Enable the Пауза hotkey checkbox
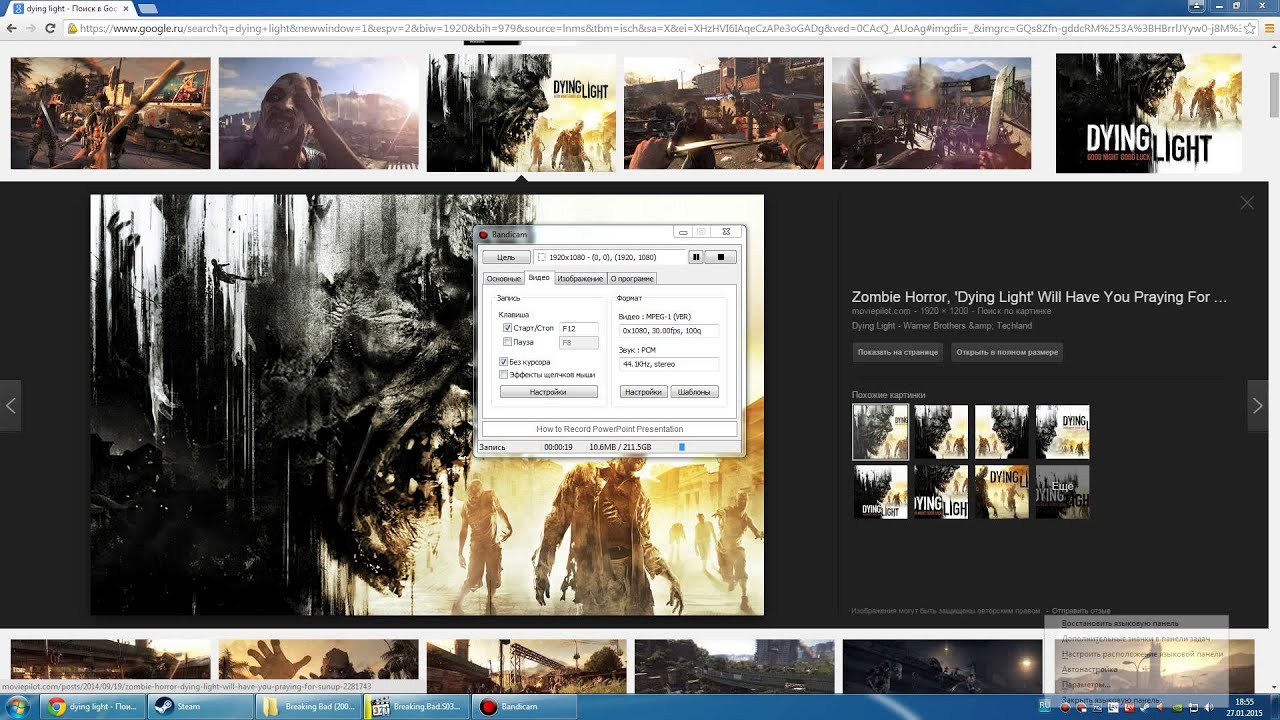The width and height of the screenshot is (1280, 720). click(x=508, y=342)
